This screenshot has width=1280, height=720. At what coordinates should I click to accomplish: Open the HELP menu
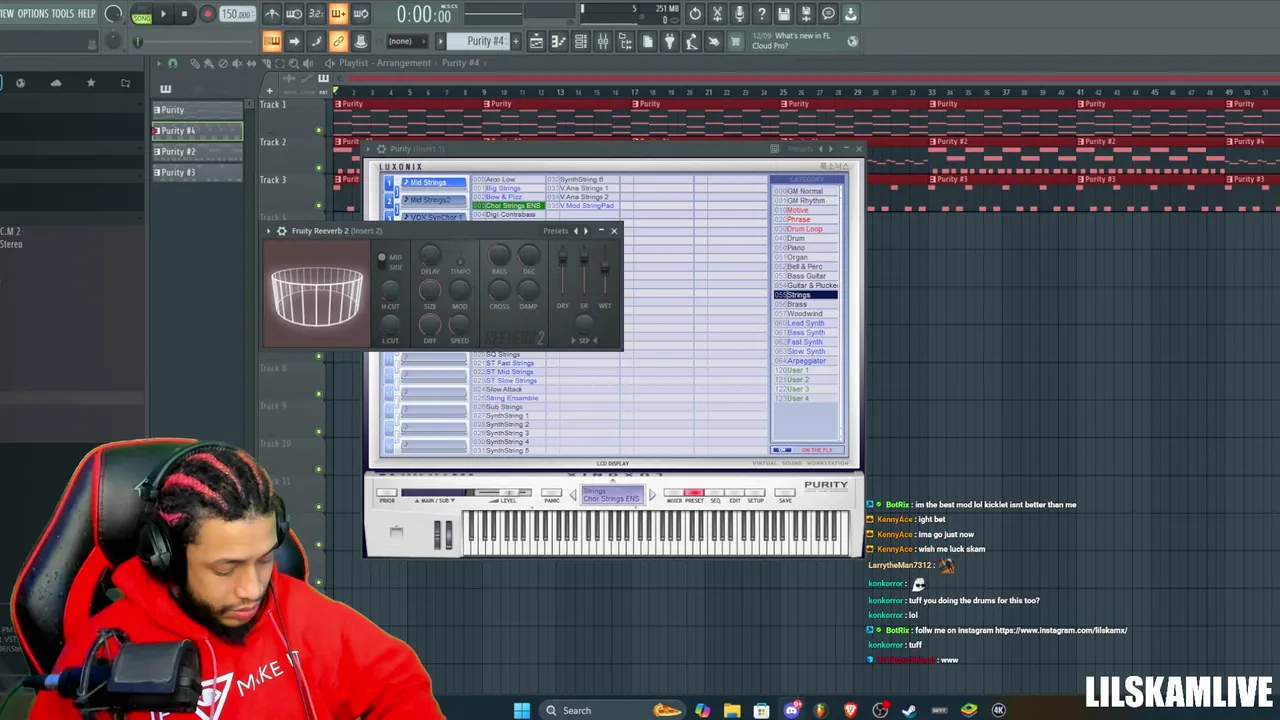pyautogui.click(x=87, y=13)
